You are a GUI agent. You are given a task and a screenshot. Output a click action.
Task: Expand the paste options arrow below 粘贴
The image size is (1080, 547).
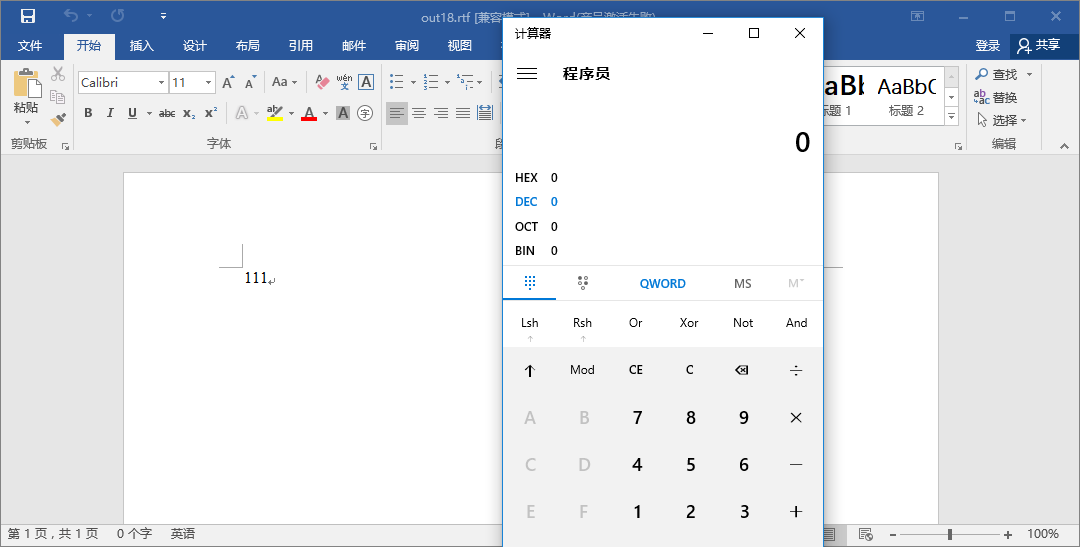pyautogui.click(x=27, y=123)
